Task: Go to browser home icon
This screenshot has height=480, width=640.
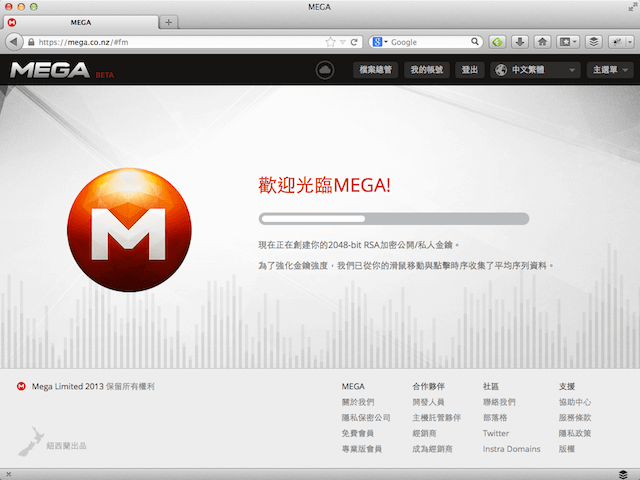Action: pos(542,42)
